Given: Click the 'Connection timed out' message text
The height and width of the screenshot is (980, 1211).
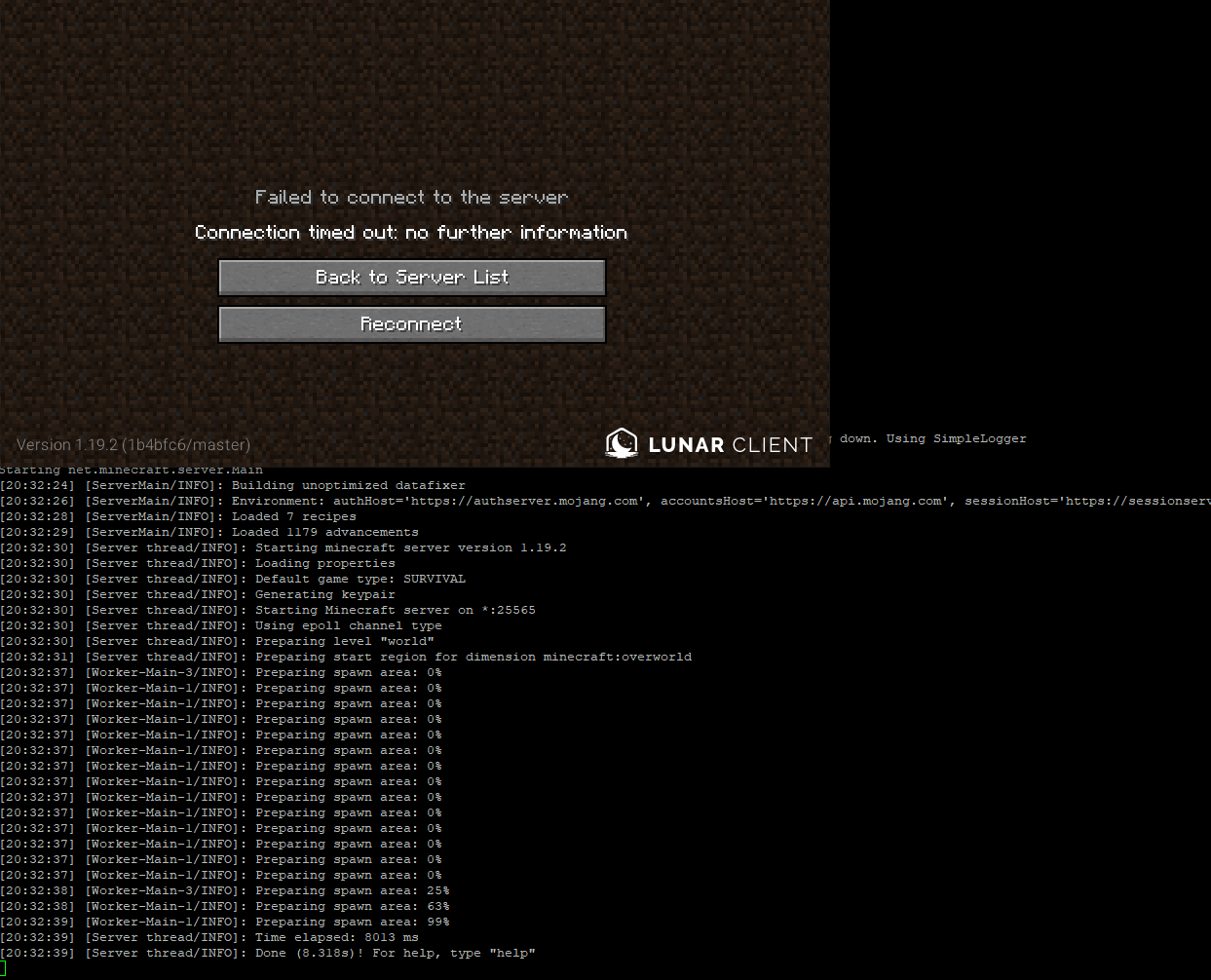Looking at the screenshot, I should click(411, 233).
